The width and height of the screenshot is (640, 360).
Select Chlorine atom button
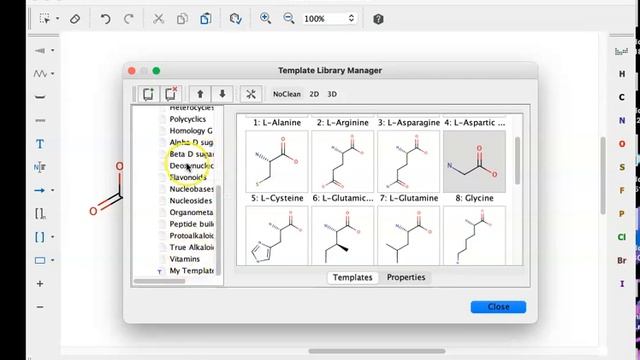tap(622, 237)
